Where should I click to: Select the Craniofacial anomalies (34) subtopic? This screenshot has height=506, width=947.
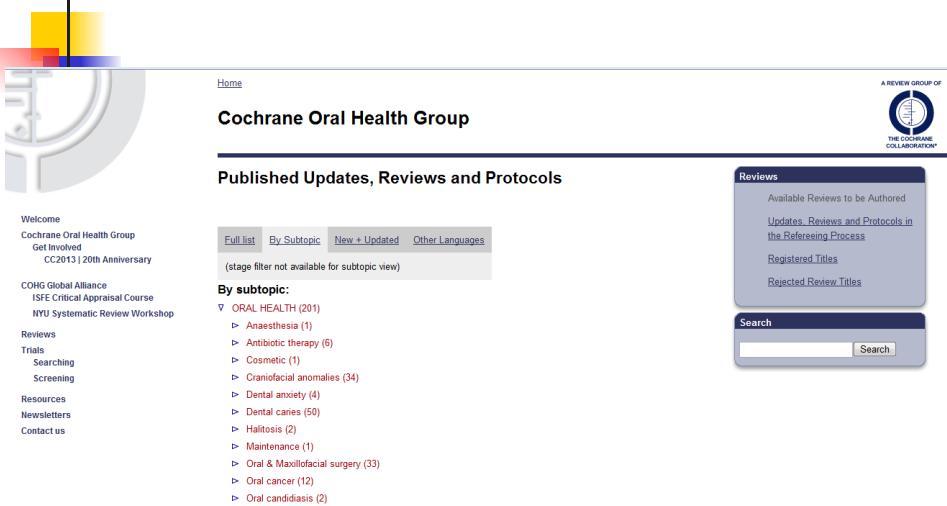tap(303, 377)
